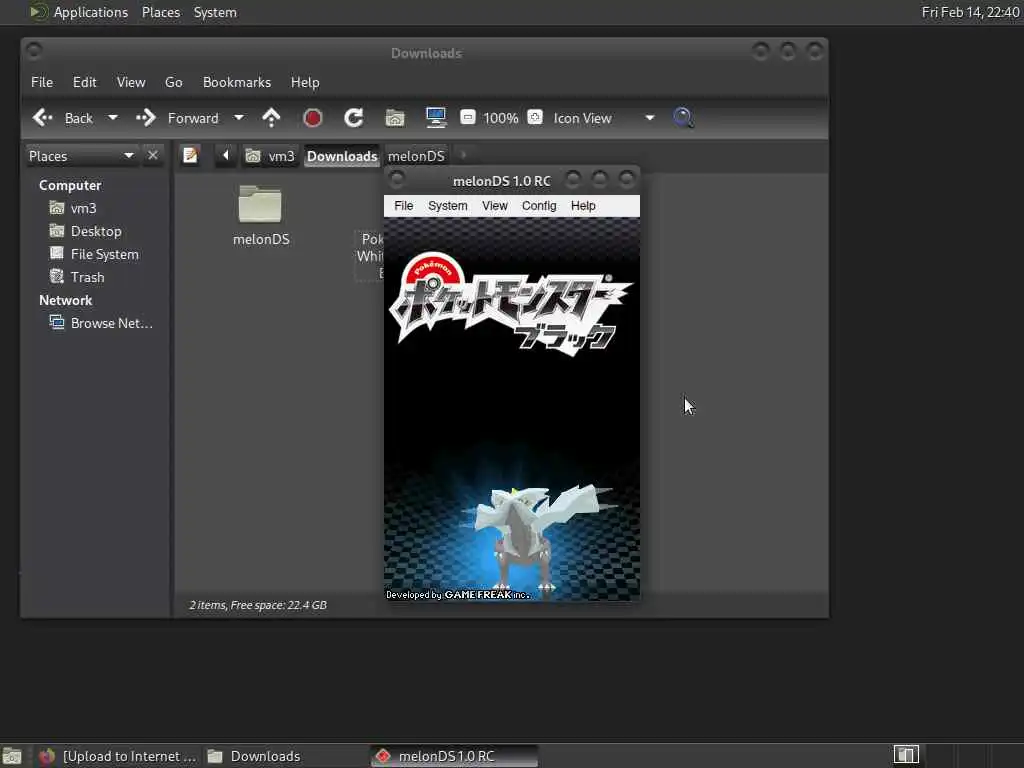The height and width of the screenshot is (768, 1024).
Task: Open the melonDS folder icon
Action: pyautogui.click(x=260, y=204)
